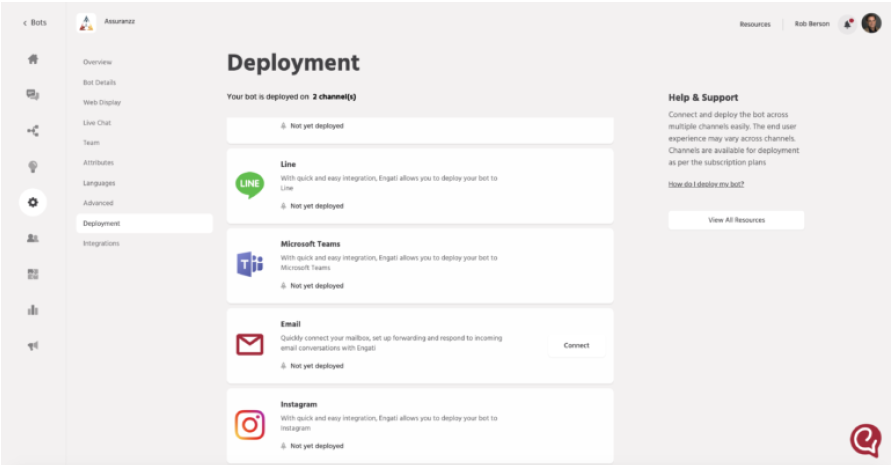The width and height of the screenshot is (892, 465).
Task: Click the megaphone broadcast icon
Action: tap(33, 346)
